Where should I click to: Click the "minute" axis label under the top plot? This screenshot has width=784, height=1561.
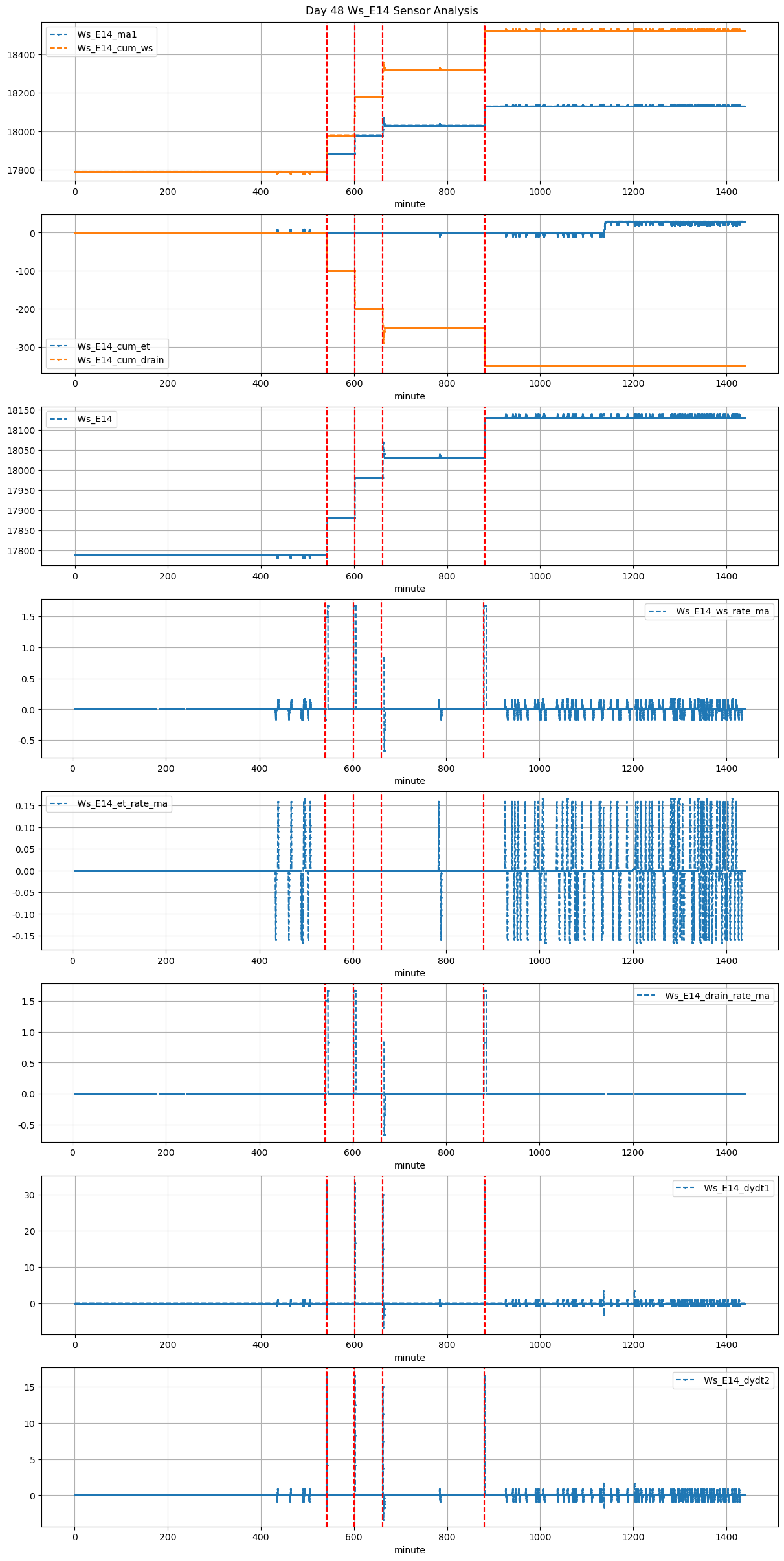click(410, 204)
